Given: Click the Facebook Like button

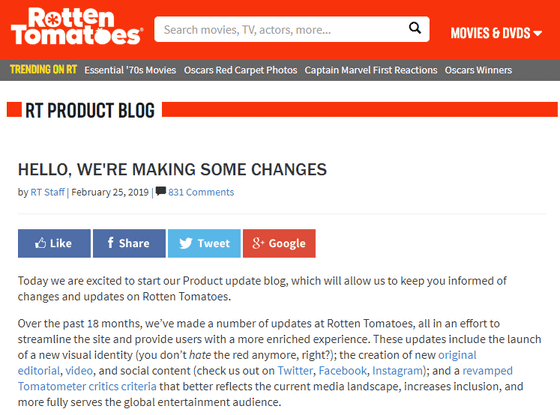Looking at the screenshot, I should pyautogui.click(x=54, y=243).
